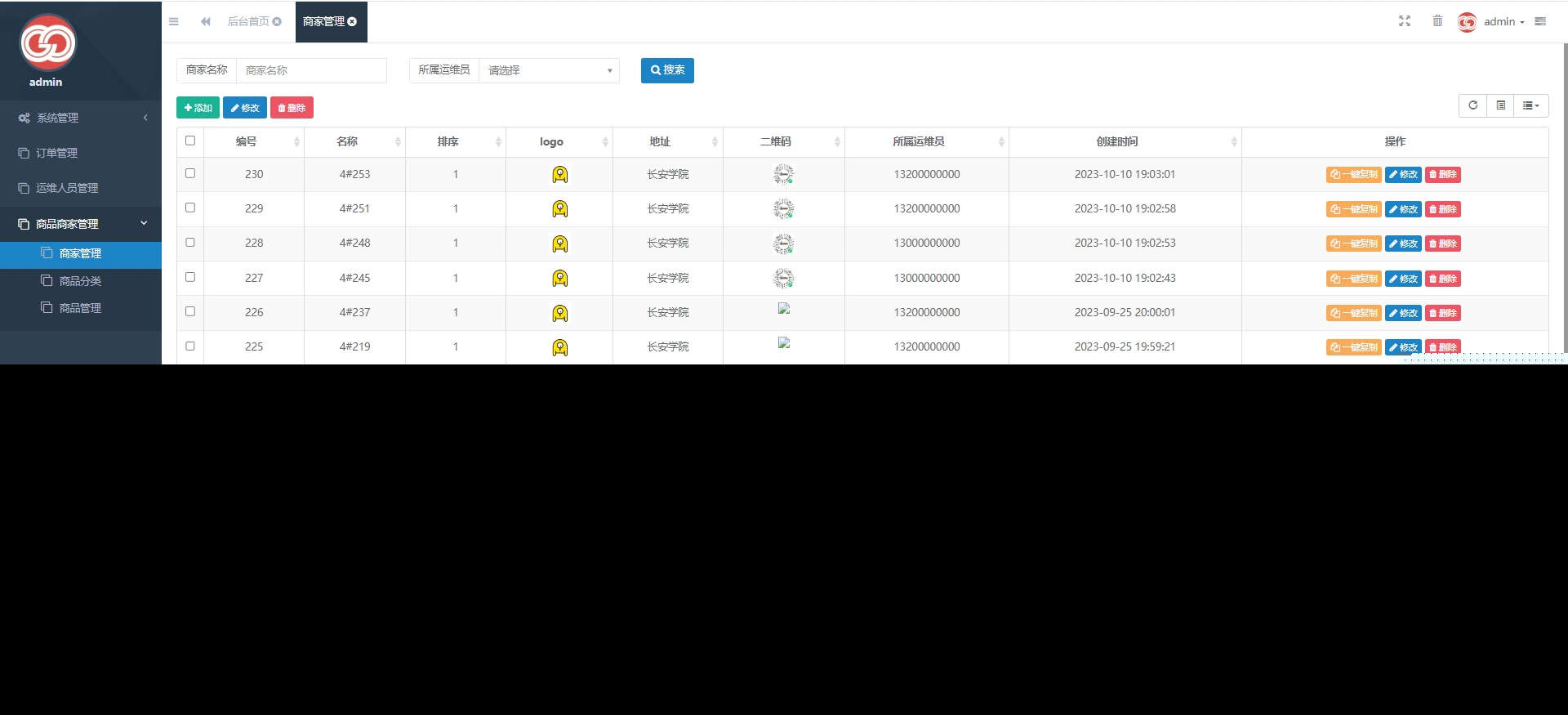
Task: Open the 所属运维员 dropdown
Action: pyautogui.click(x=549, y=71)
